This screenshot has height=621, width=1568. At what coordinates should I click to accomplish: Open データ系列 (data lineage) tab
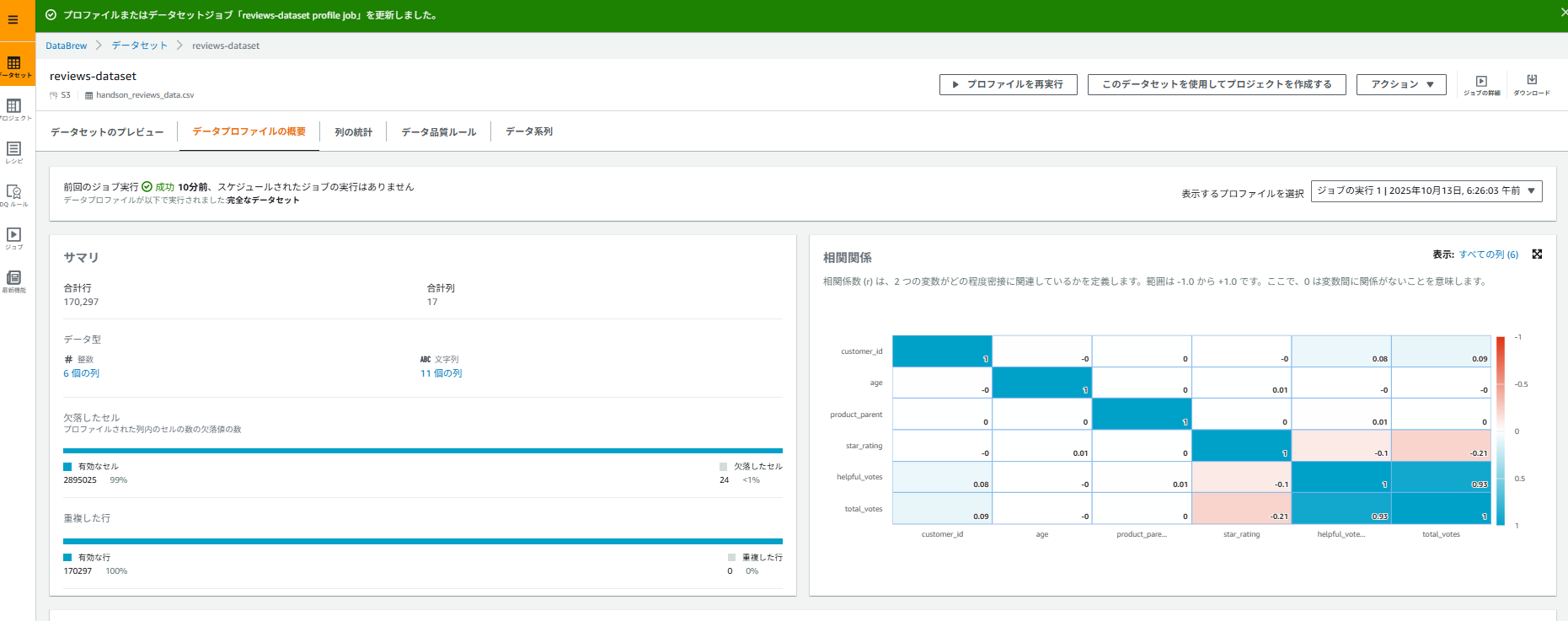point(529,131)
